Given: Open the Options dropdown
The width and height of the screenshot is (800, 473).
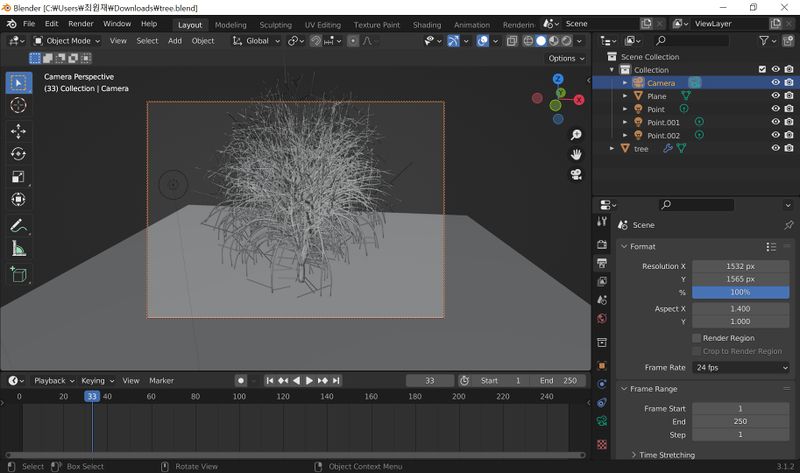Looking at the screenshot, I should pos(566,58).
